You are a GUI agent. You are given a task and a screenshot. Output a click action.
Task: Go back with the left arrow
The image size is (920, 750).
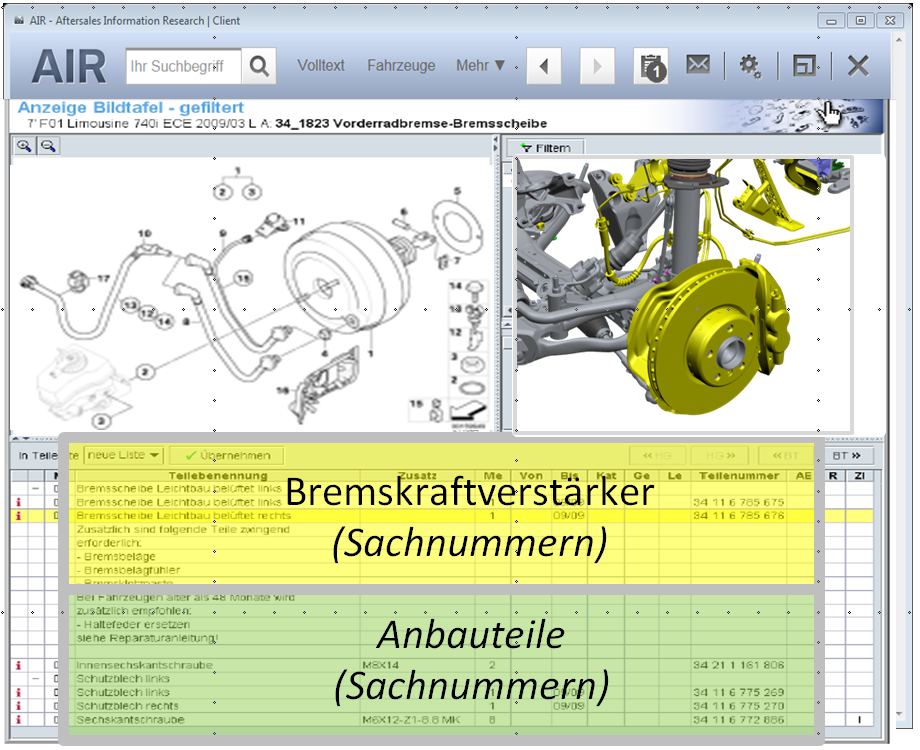543,66
